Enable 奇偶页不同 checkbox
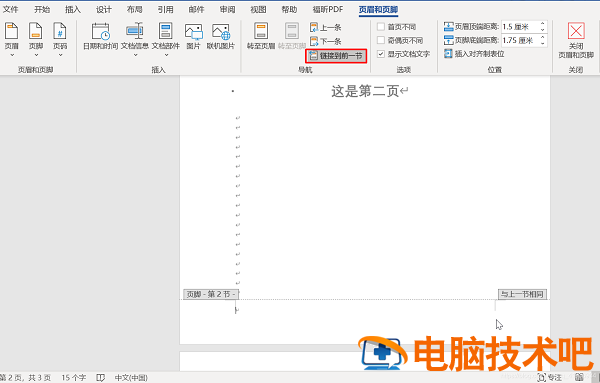 coord(381,40)
